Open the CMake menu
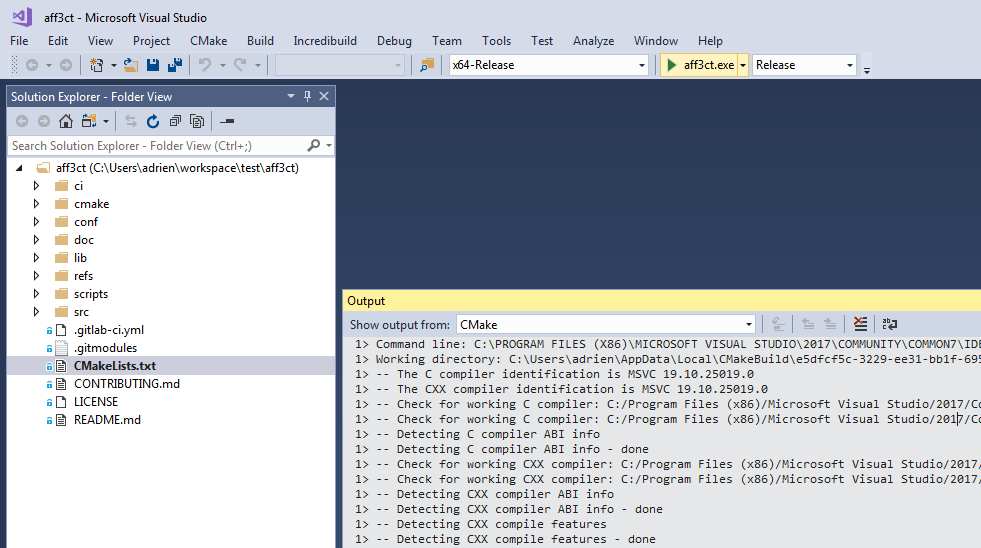 pos(208,41)
